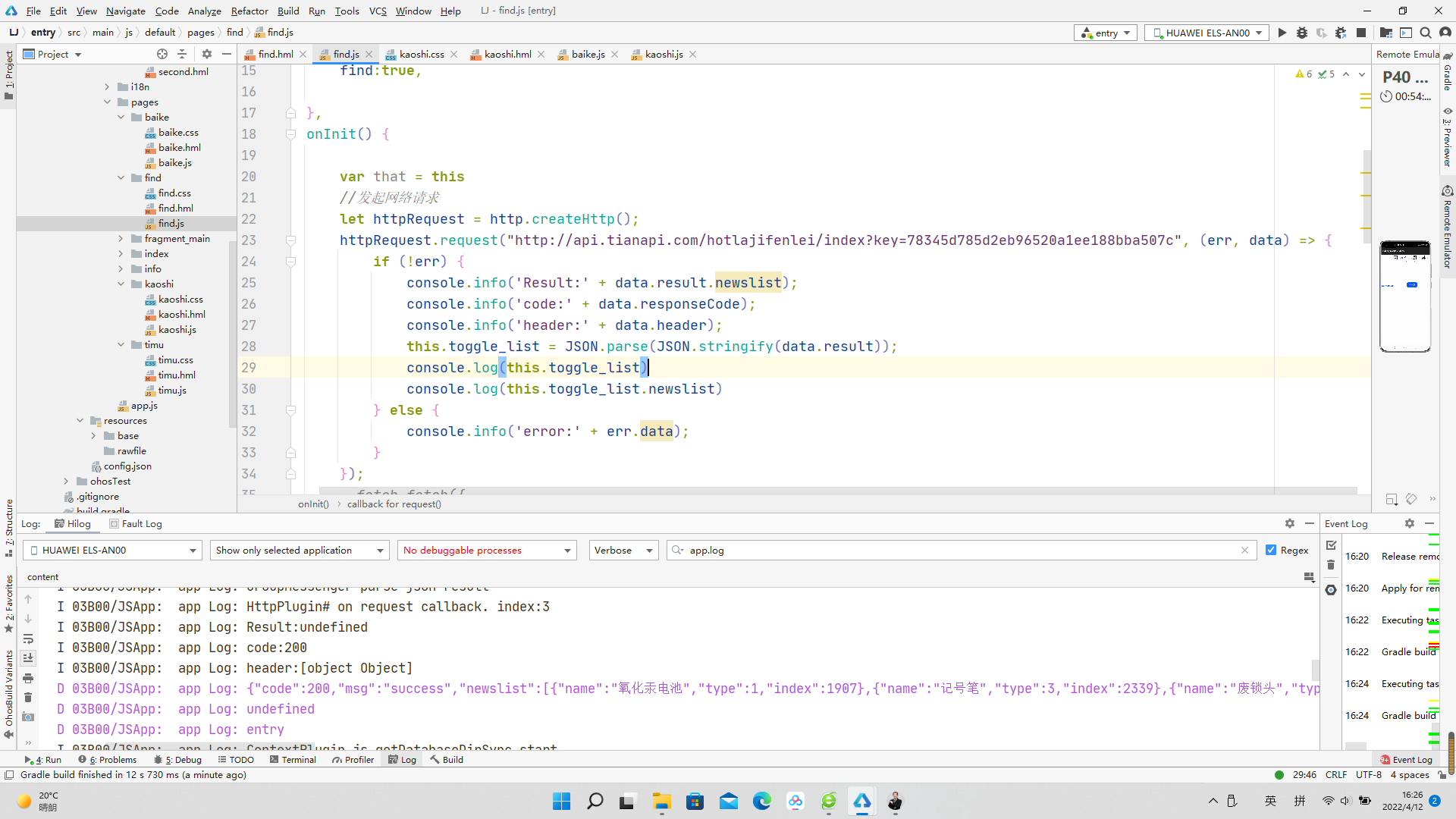Open Hilog panel settings gear
Screen dimensions: 1456x819
[1290, 523]
